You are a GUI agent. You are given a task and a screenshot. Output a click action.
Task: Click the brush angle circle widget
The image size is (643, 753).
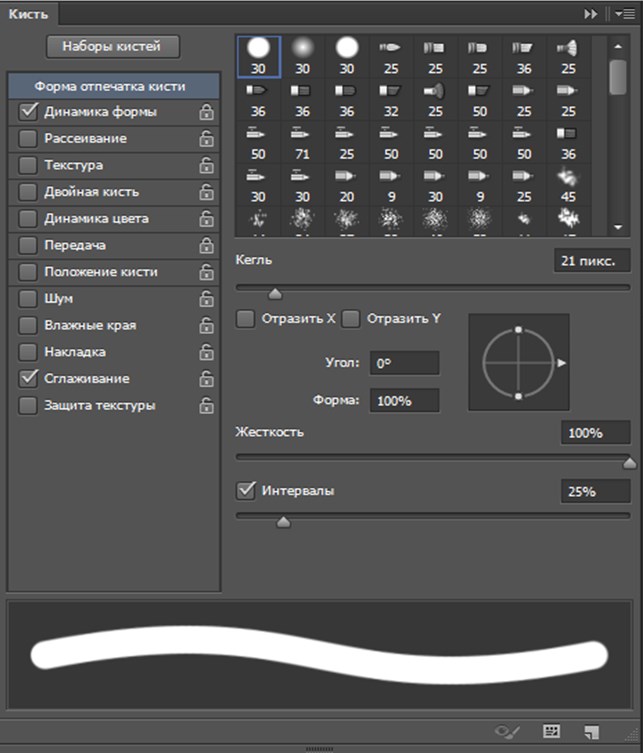(x=519, y=363)
